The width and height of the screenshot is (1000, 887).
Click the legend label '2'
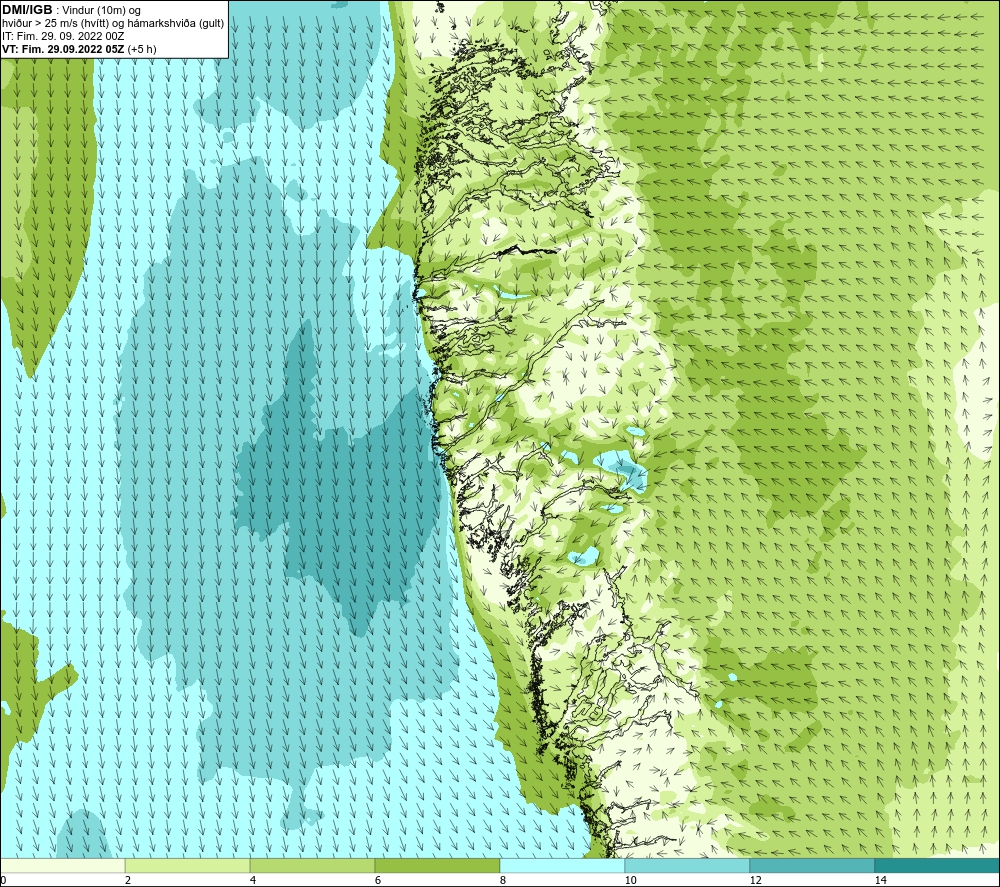pyautogui.click(x=128, y=880)
